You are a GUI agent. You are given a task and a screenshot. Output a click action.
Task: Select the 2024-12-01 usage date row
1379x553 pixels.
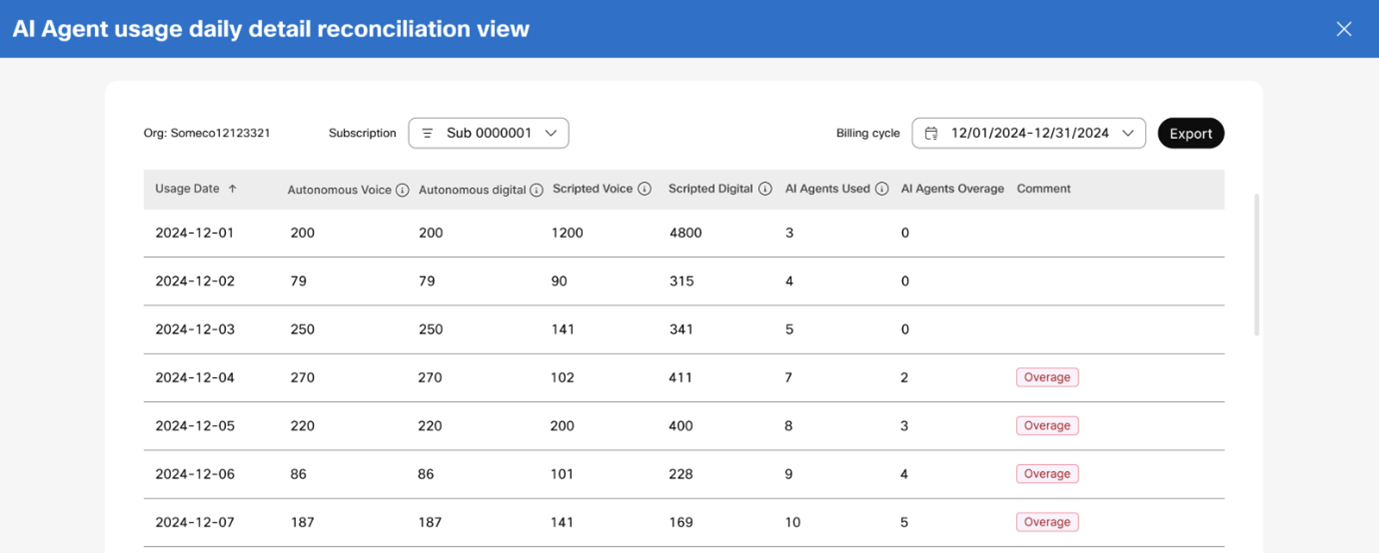(194, 233)
